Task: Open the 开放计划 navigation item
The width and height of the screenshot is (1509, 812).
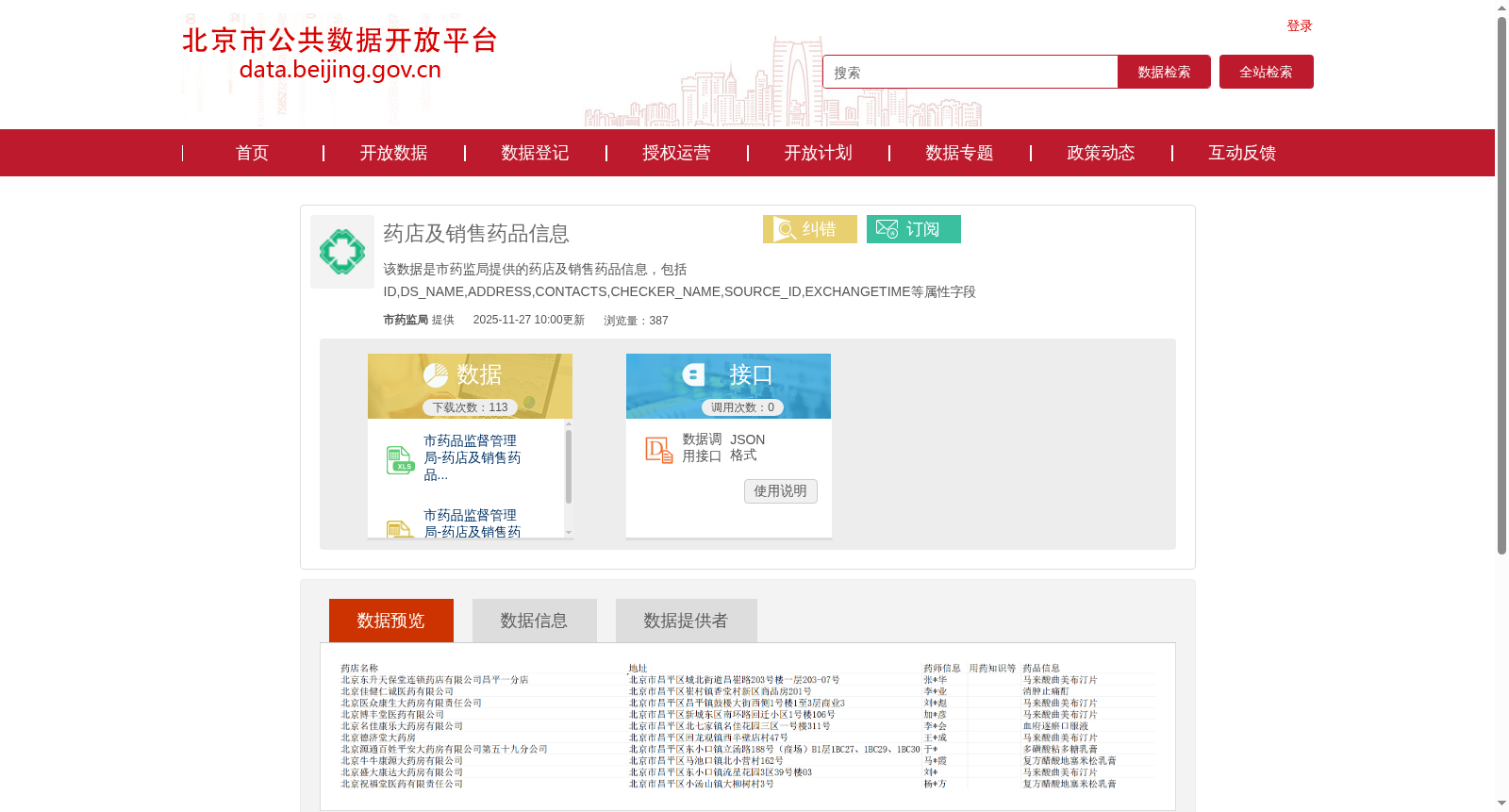Action: 818,153
